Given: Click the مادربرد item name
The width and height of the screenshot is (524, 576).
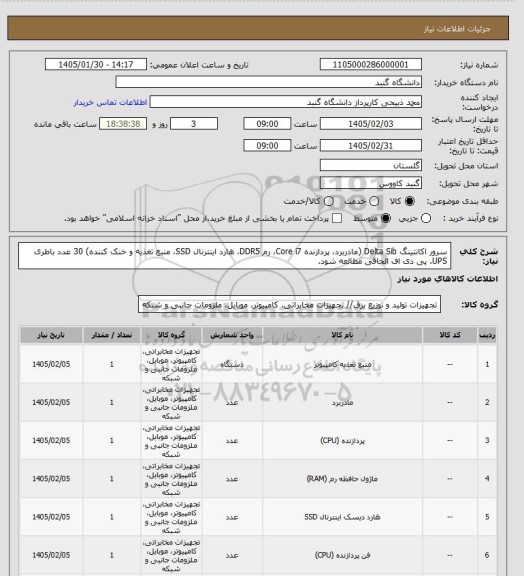Looking at the screenshot, I should click(x=342, y=403).
